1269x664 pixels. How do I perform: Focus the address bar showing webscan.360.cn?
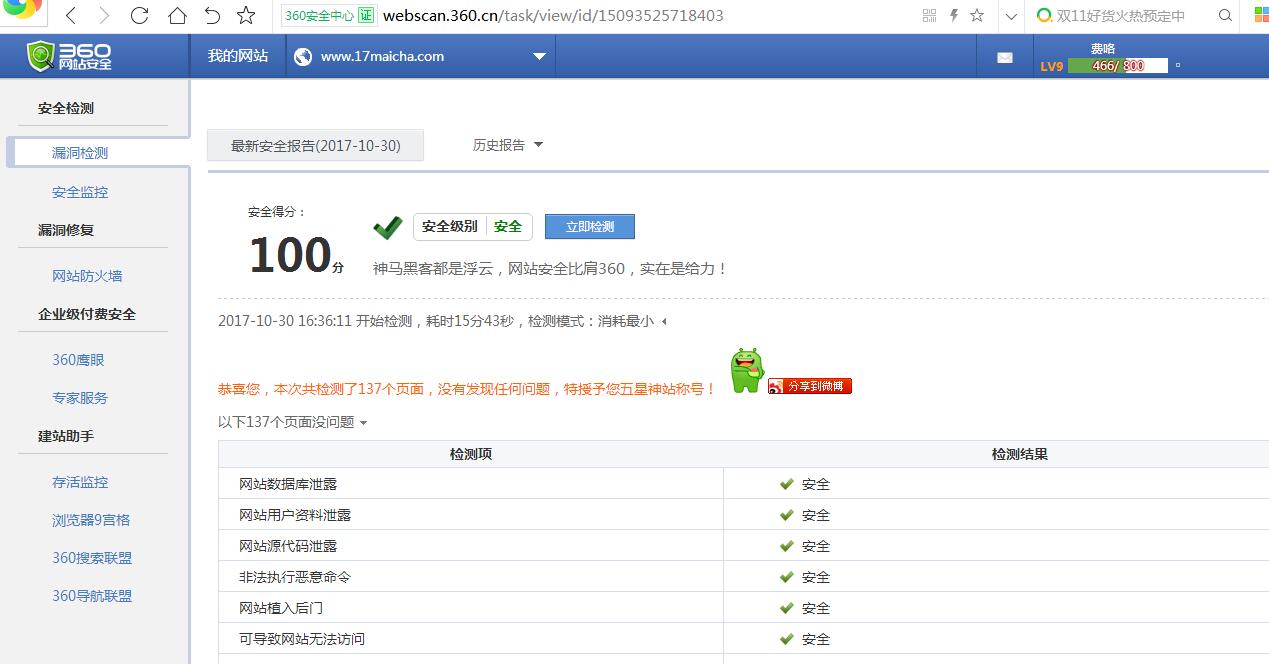[x=553, y=16]
